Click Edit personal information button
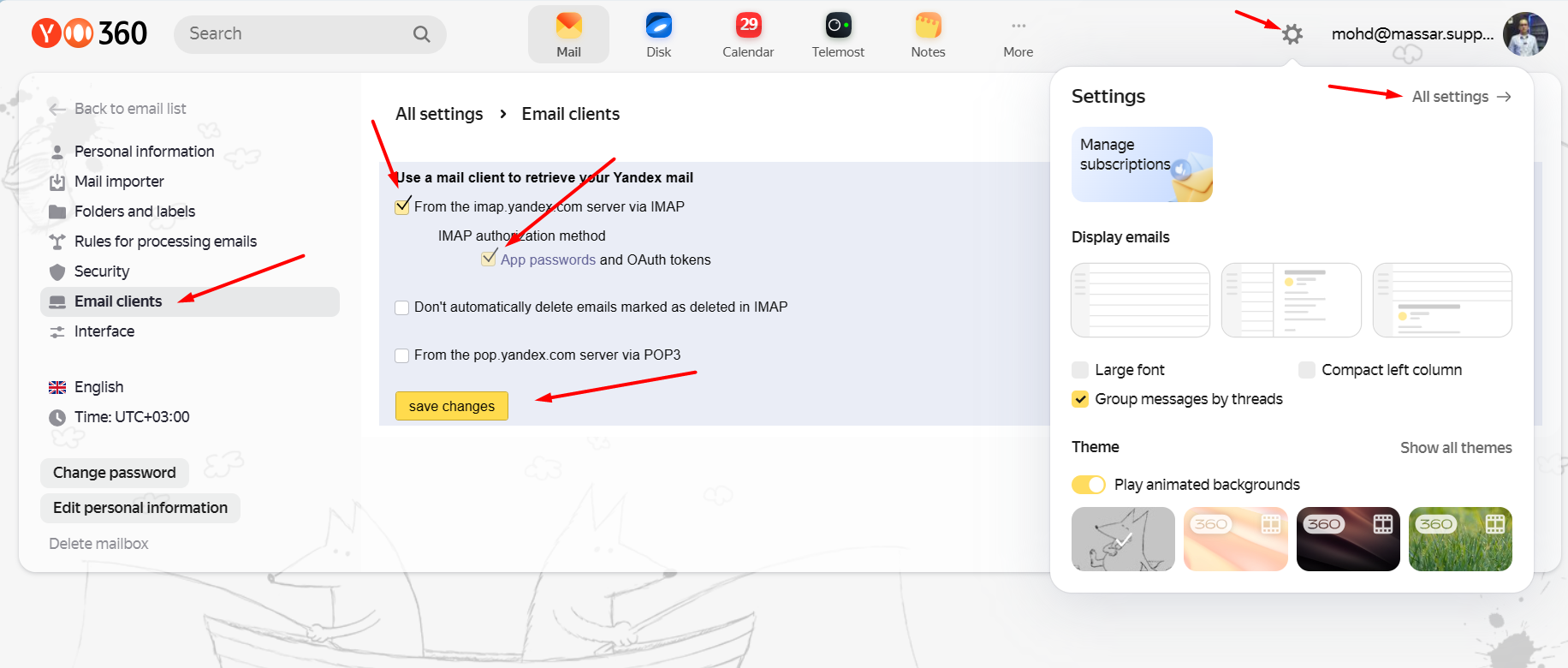This screenshot has height=668, width=1568. tap(140, 508)
